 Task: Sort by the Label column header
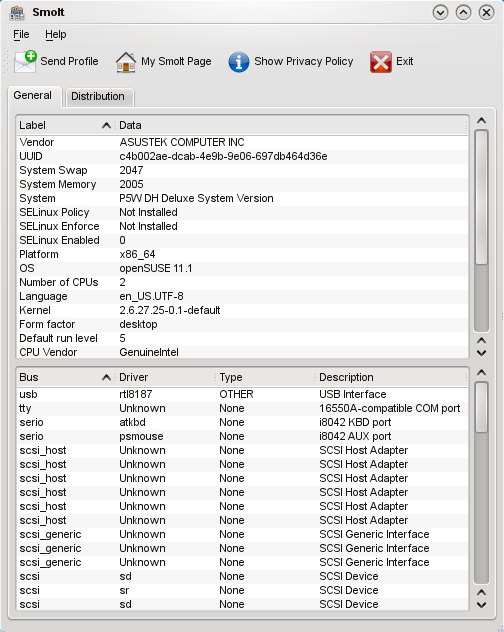[x=65, y=125]
